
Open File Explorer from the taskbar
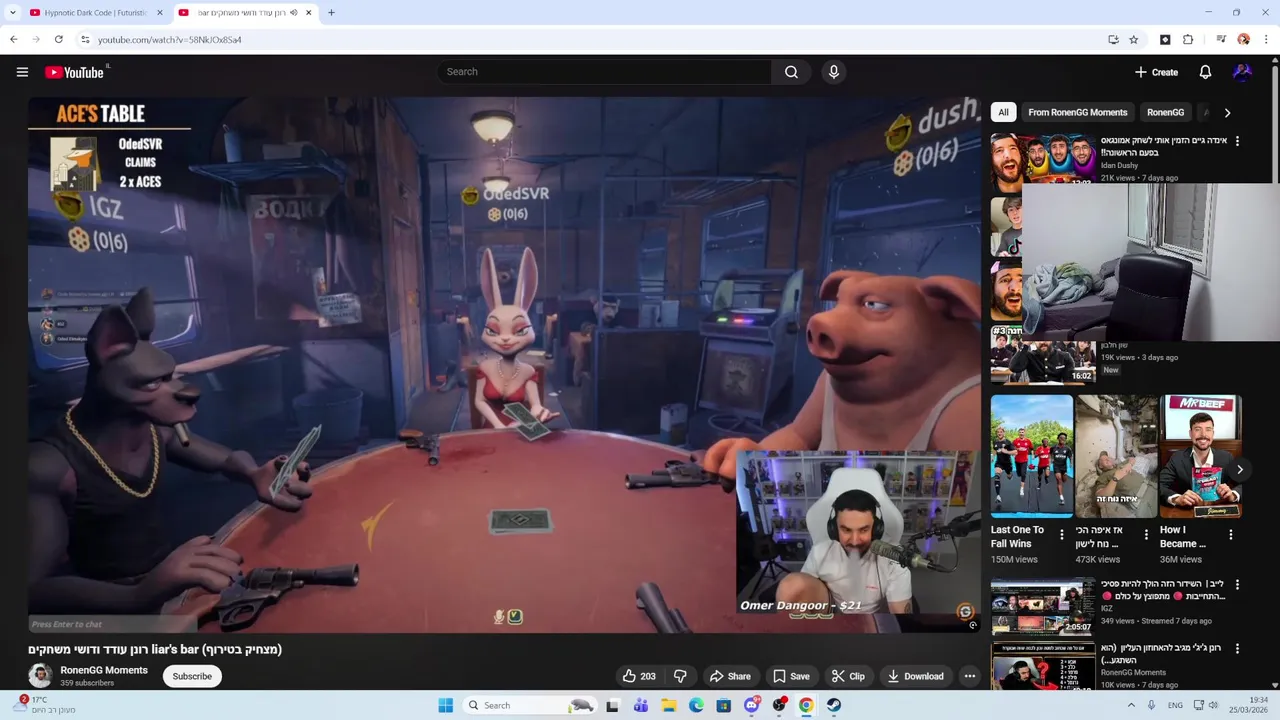point(668,705)
